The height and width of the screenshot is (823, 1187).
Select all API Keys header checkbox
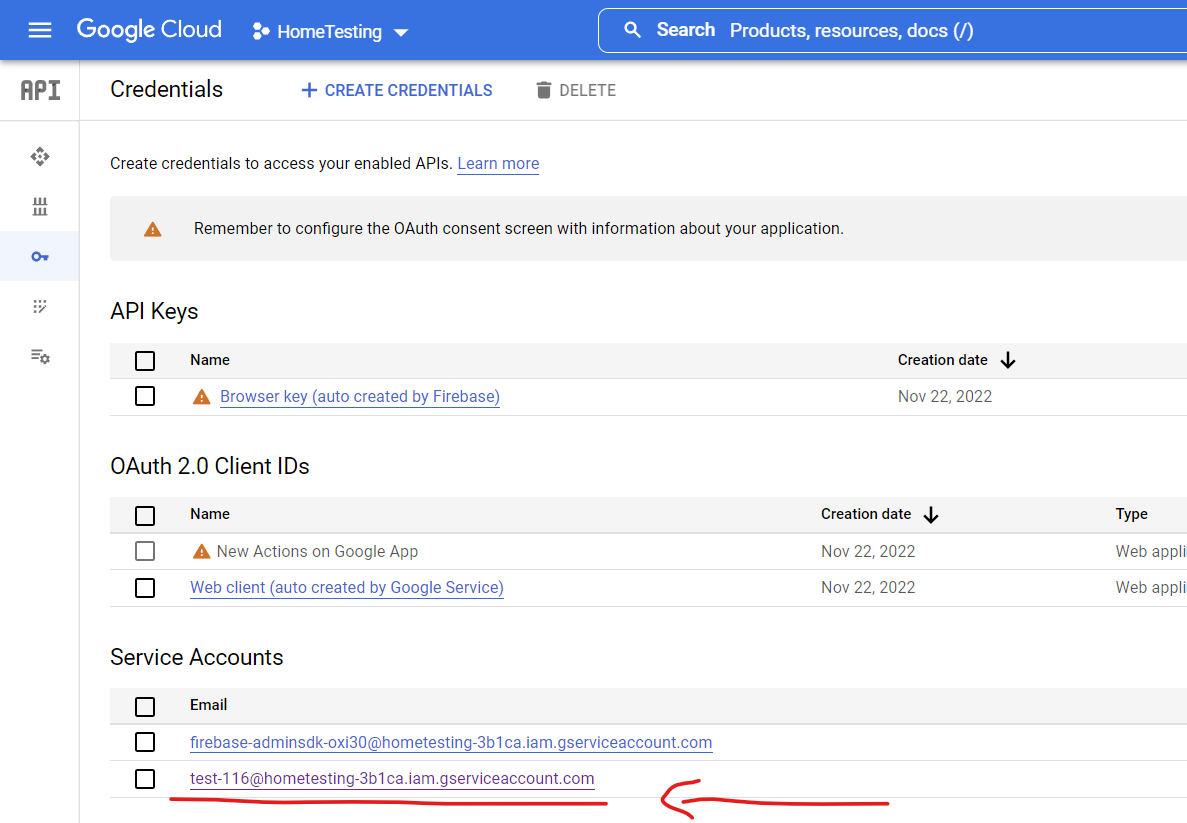click(x=145, y=360)
